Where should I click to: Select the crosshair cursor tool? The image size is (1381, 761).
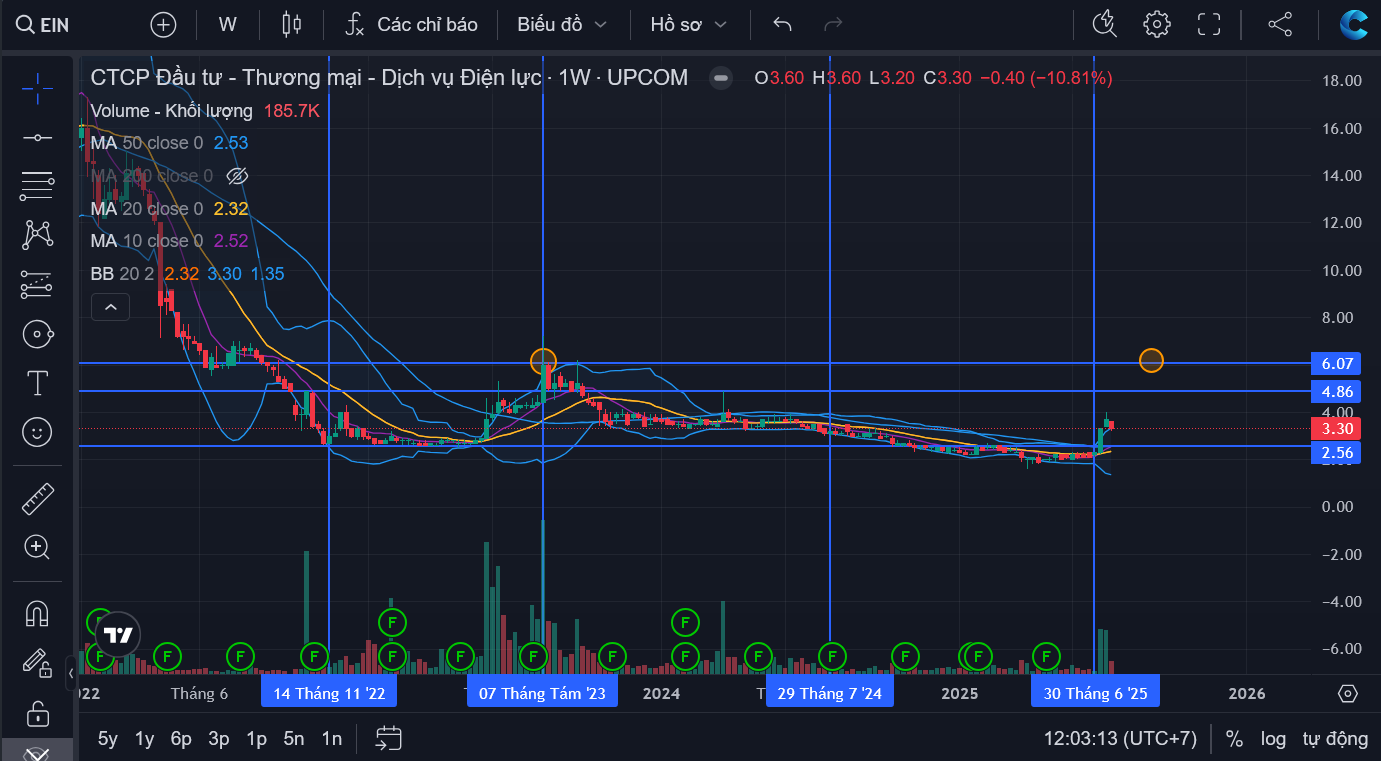pos(37,88)
